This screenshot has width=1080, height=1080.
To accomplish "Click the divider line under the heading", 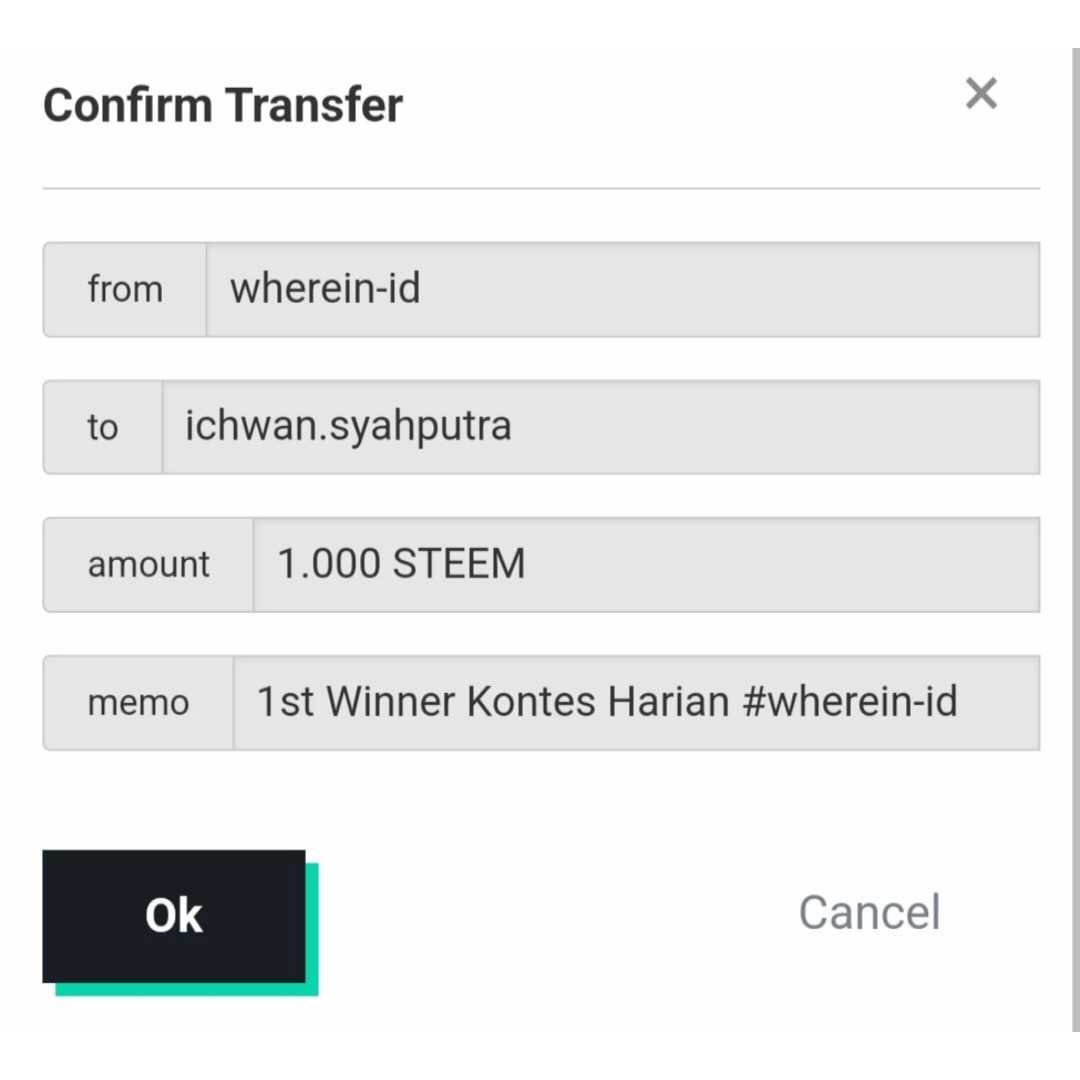I will (540, 188).
